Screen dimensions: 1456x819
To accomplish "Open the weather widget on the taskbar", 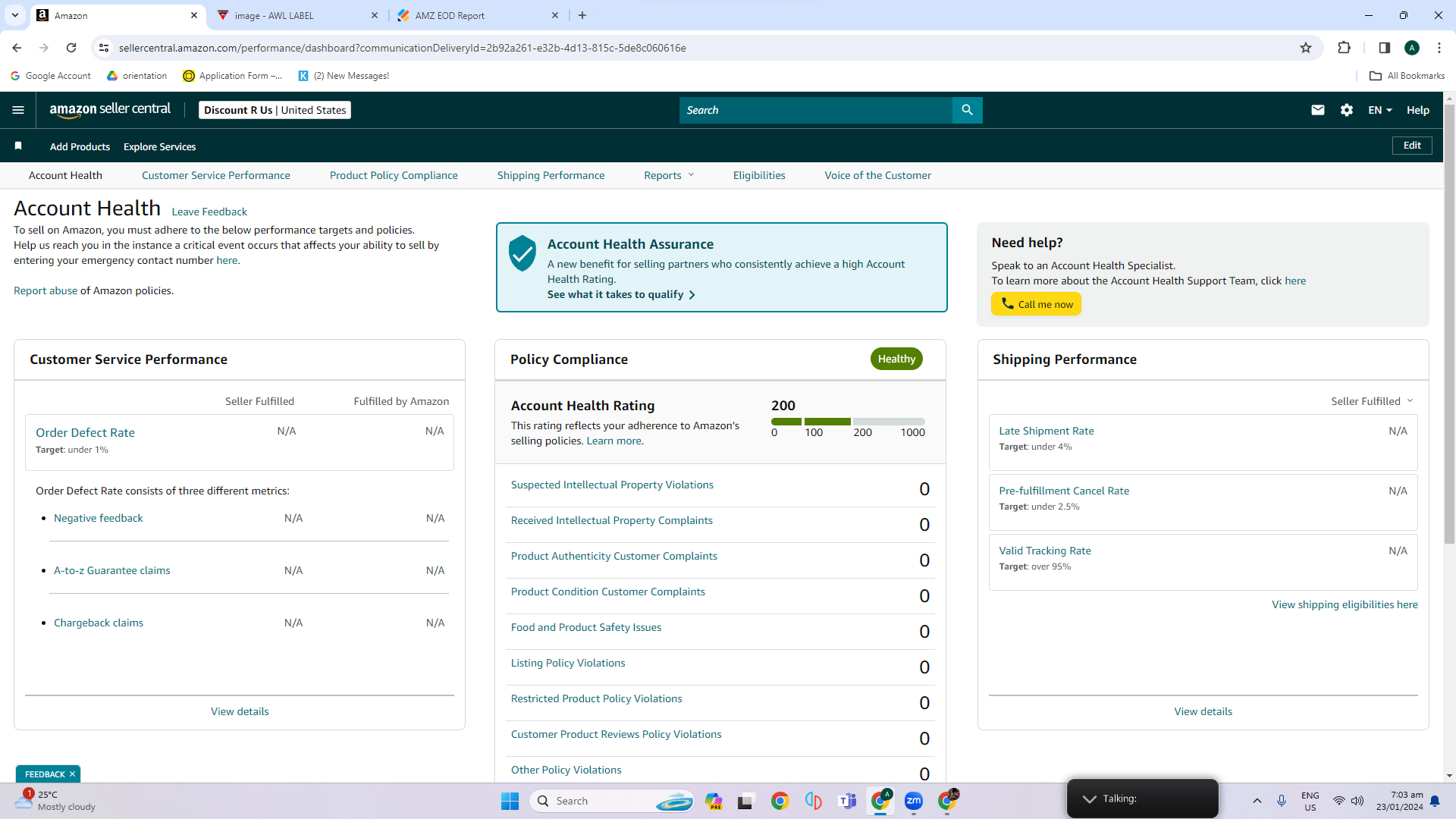I will (x=55, y=801).
